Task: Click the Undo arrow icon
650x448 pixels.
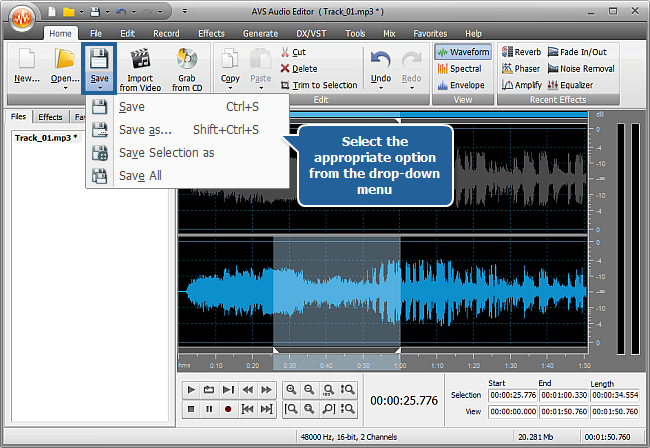Action: (381, 59)
